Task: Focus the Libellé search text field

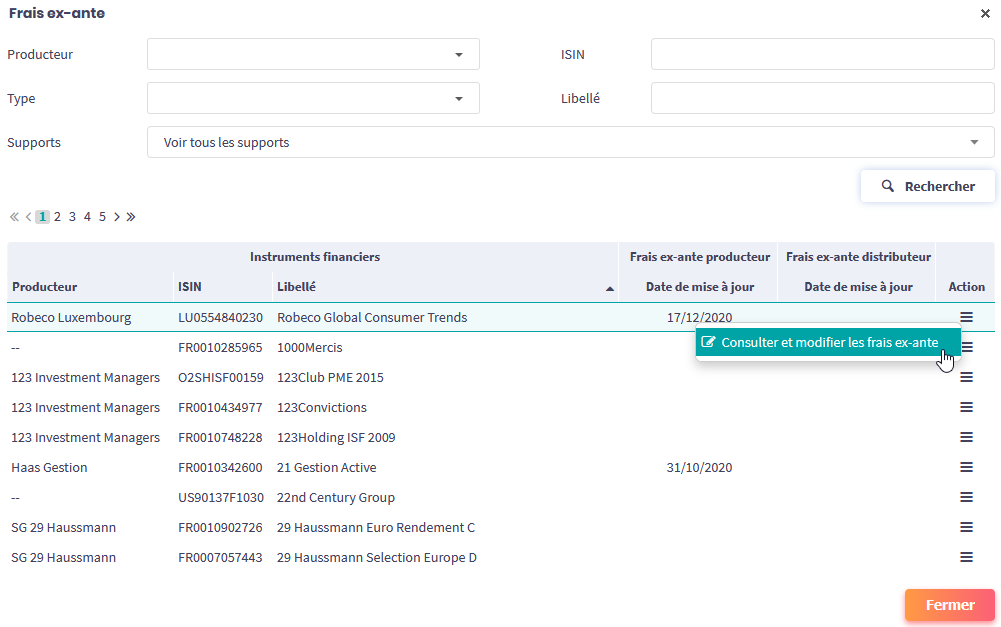Action: 822,99
